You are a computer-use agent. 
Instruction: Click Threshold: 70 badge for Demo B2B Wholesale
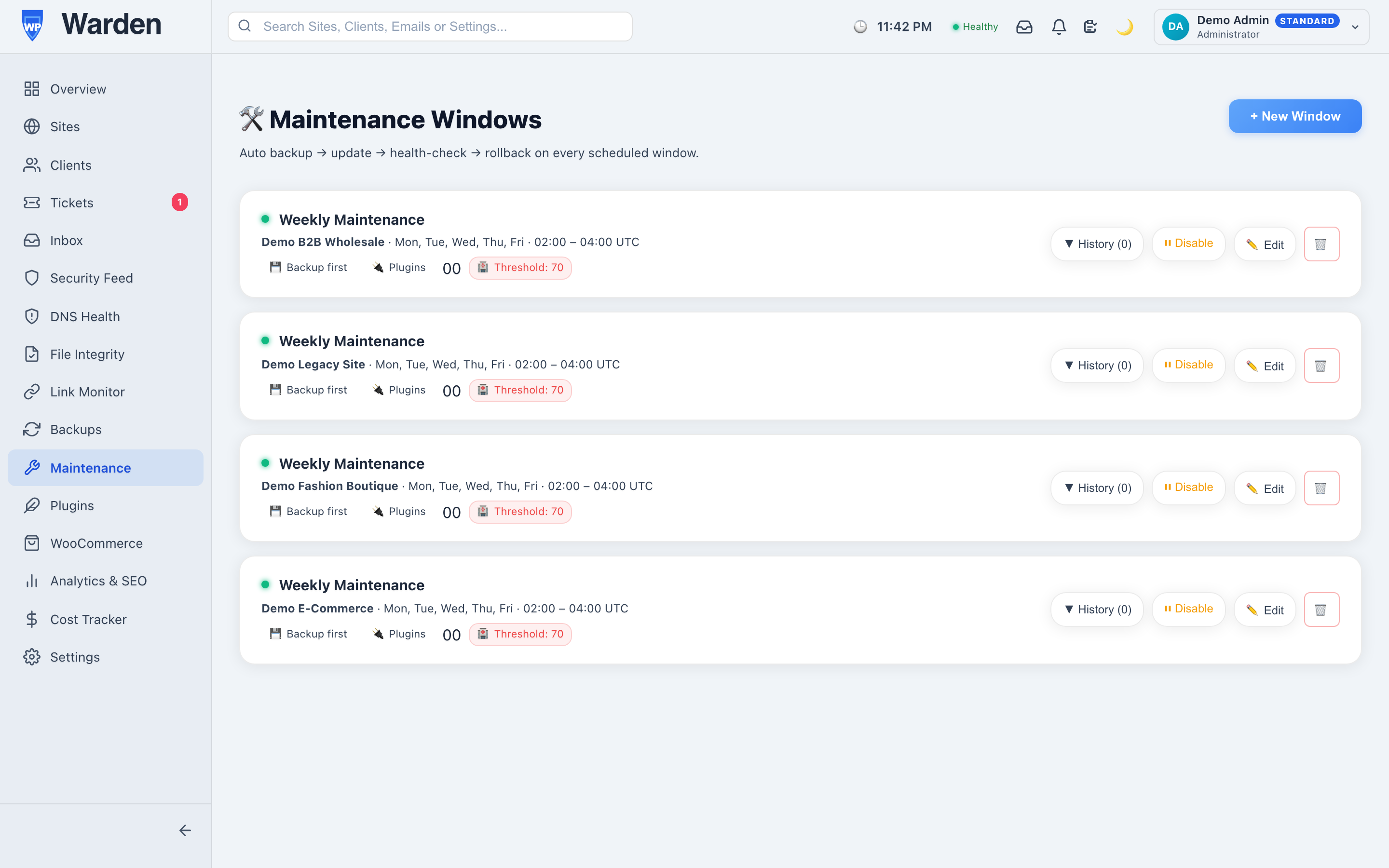(x=520, y=268)
